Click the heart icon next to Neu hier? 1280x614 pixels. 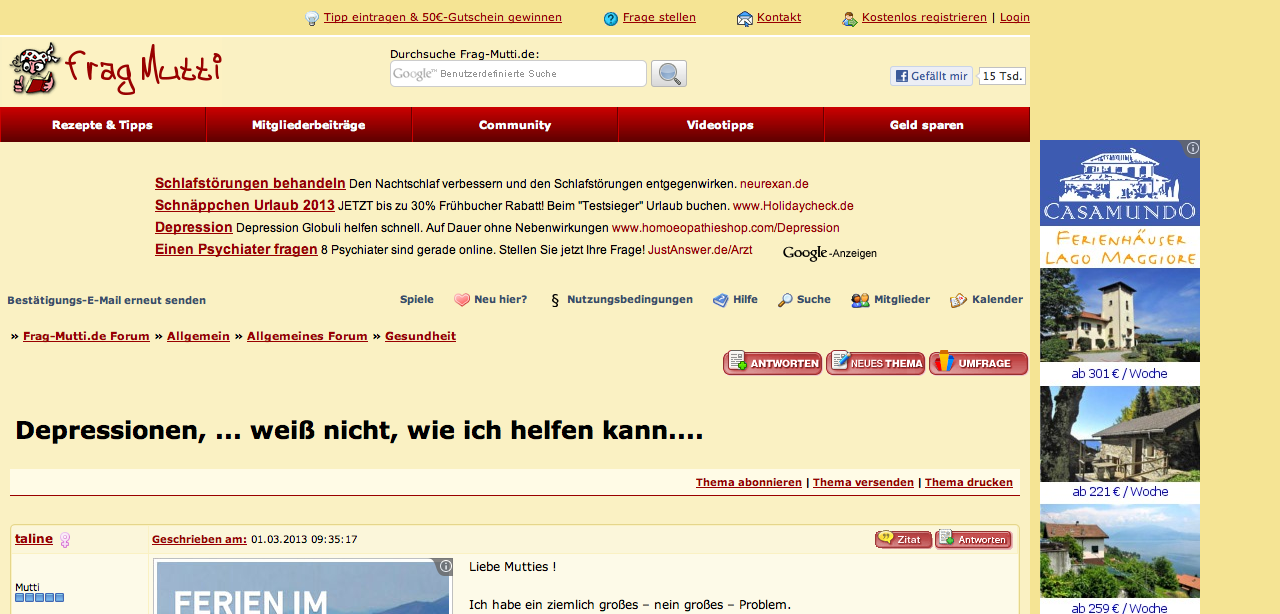462,300
